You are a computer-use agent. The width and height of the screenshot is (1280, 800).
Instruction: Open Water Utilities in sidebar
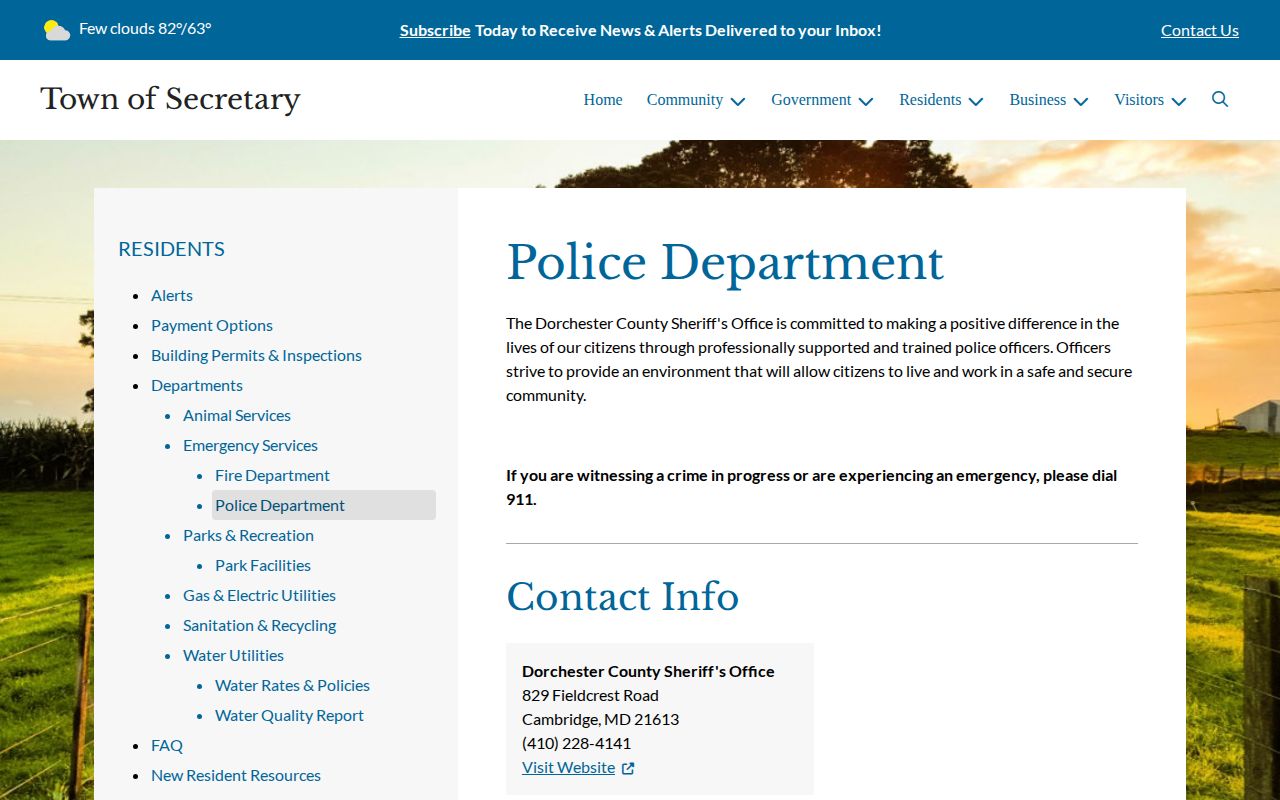point(233,655)
